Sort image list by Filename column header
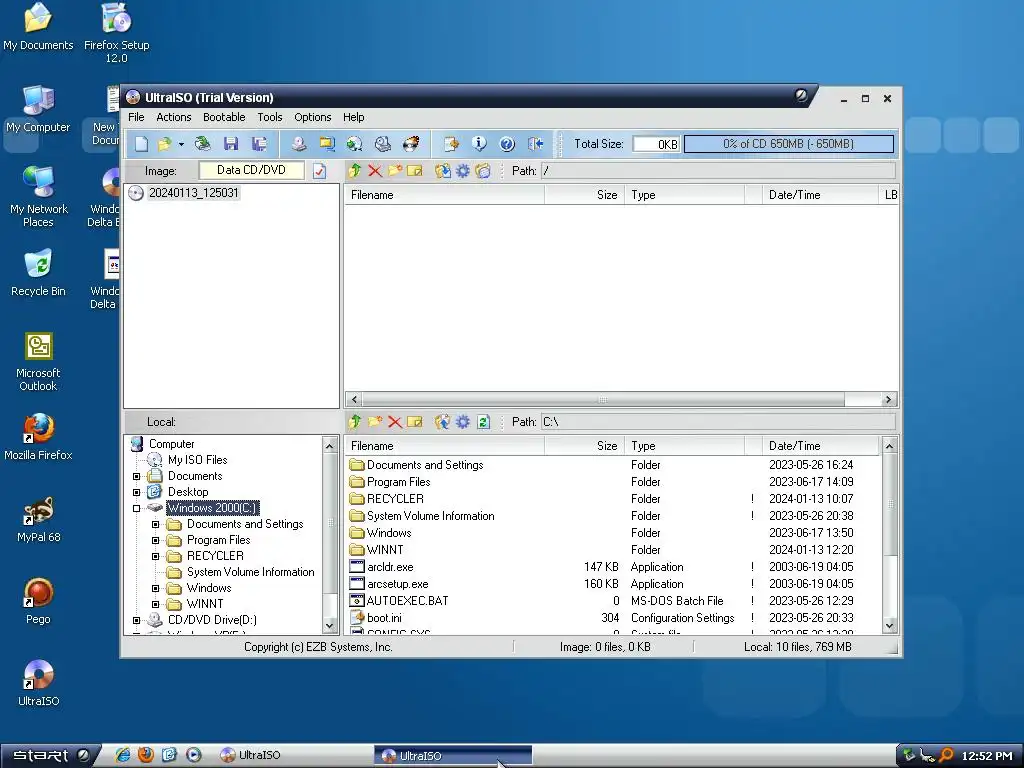This screenshot has width=1024, height=768. [444, 195]
